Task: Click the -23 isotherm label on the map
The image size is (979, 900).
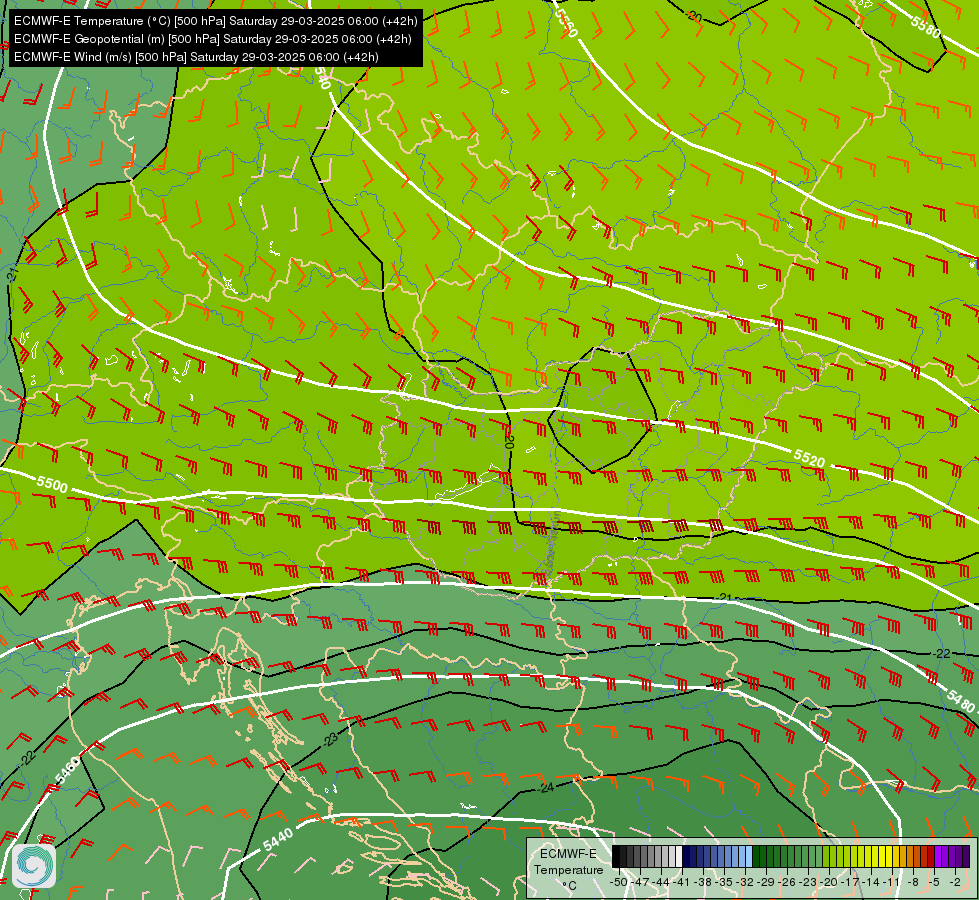Action: point(330,740)
